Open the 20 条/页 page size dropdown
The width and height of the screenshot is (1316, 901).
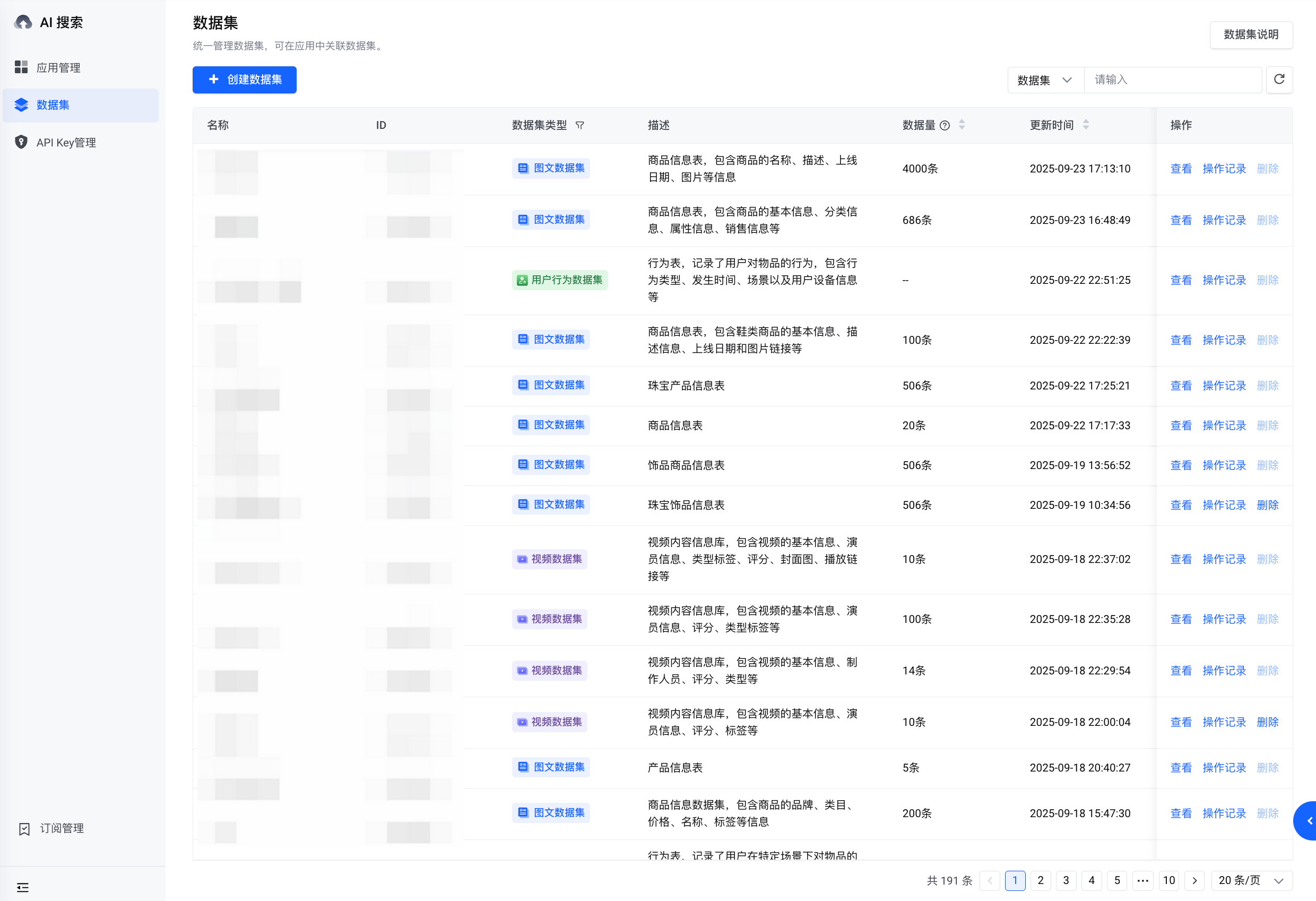[1251, 880]
